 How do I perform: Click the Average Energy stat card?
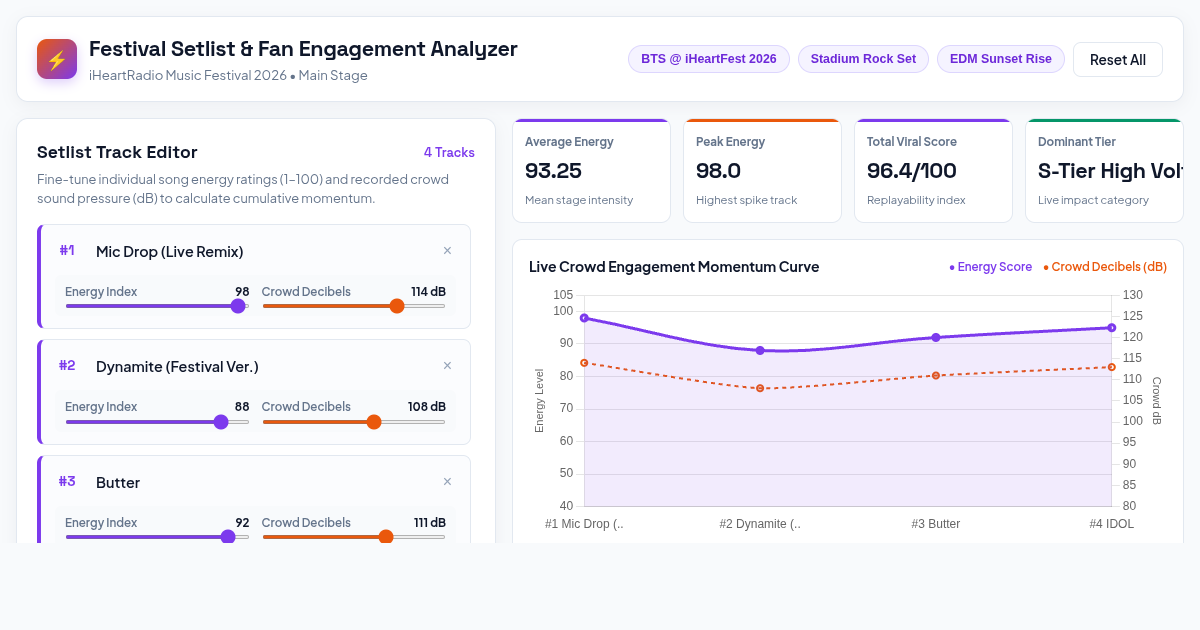point(592,171)
